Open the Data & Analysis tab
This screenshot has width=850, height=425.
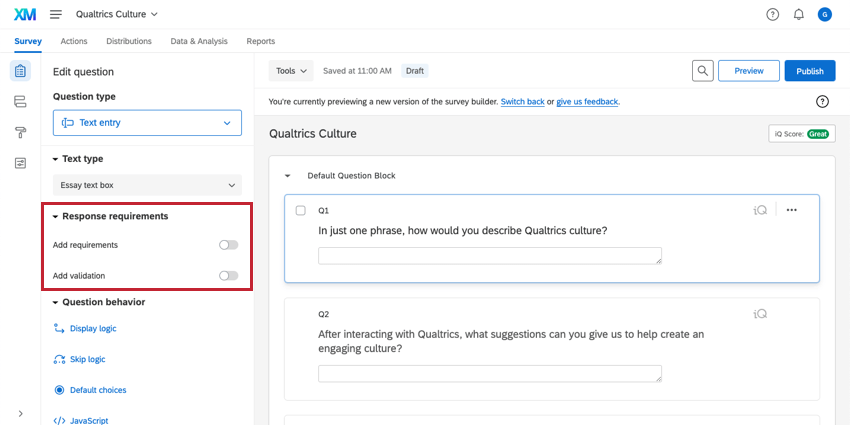pyautogui.click(x=199, y=41)
